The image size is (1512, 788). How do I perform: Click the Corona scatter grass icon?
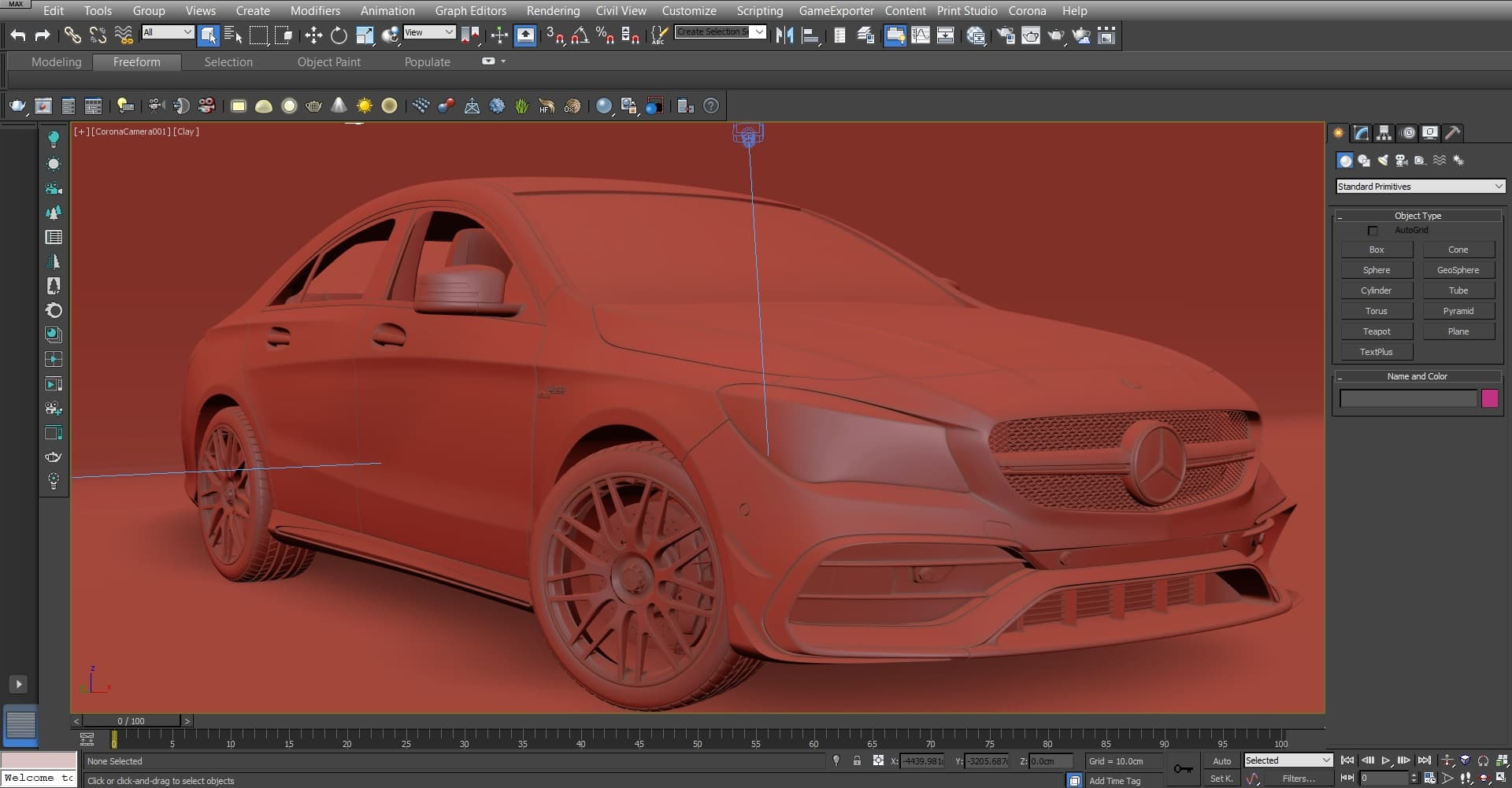(521, 105)
